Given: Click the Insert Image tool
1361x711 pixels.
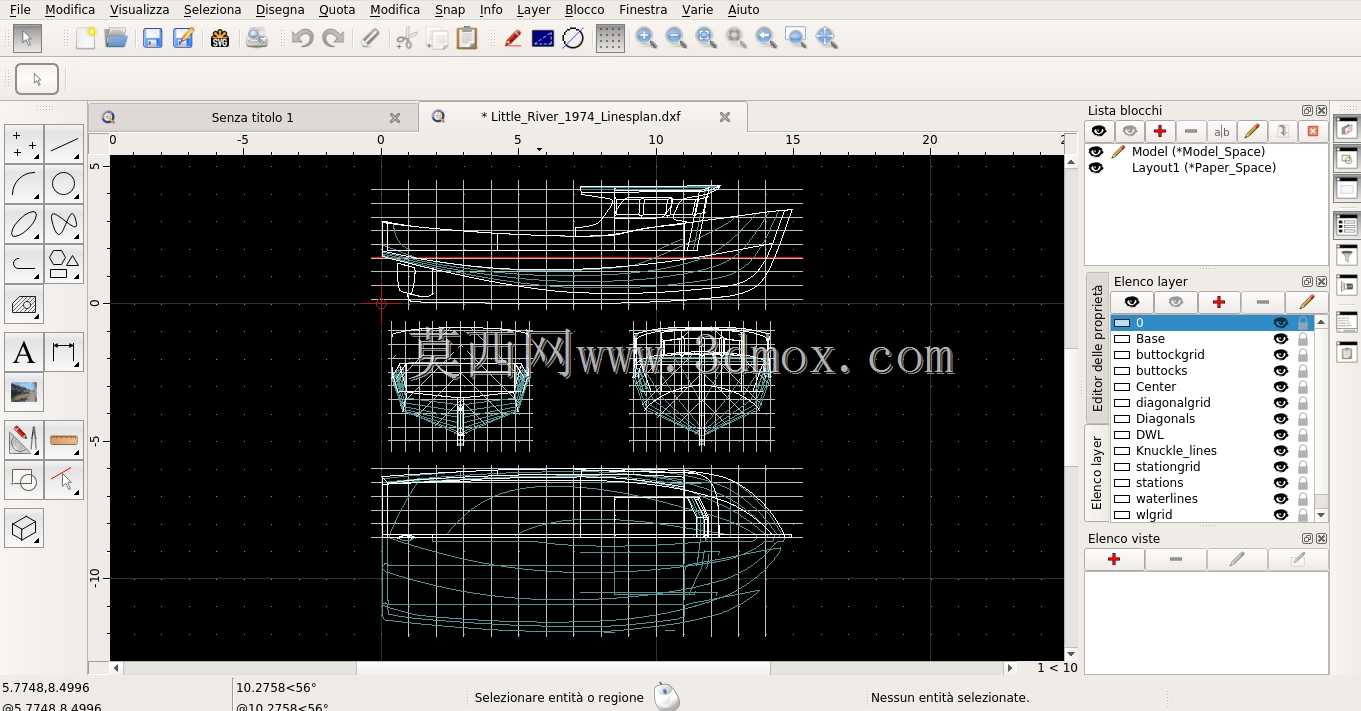Looking at the screenshot, I should (x=24, y=392).
